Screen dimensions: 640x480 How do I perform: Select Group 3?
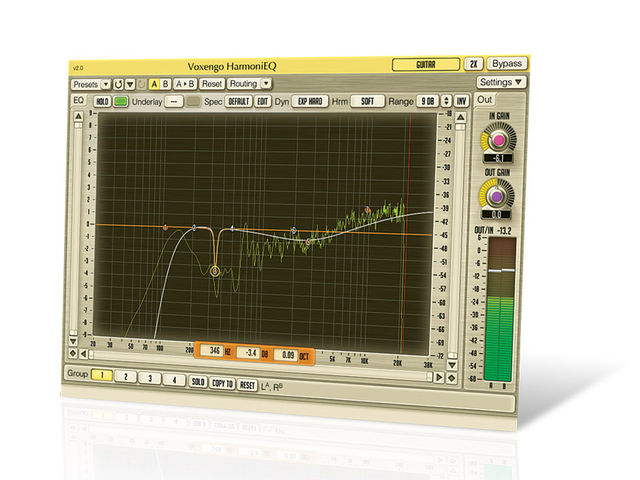tap(150, 378)
